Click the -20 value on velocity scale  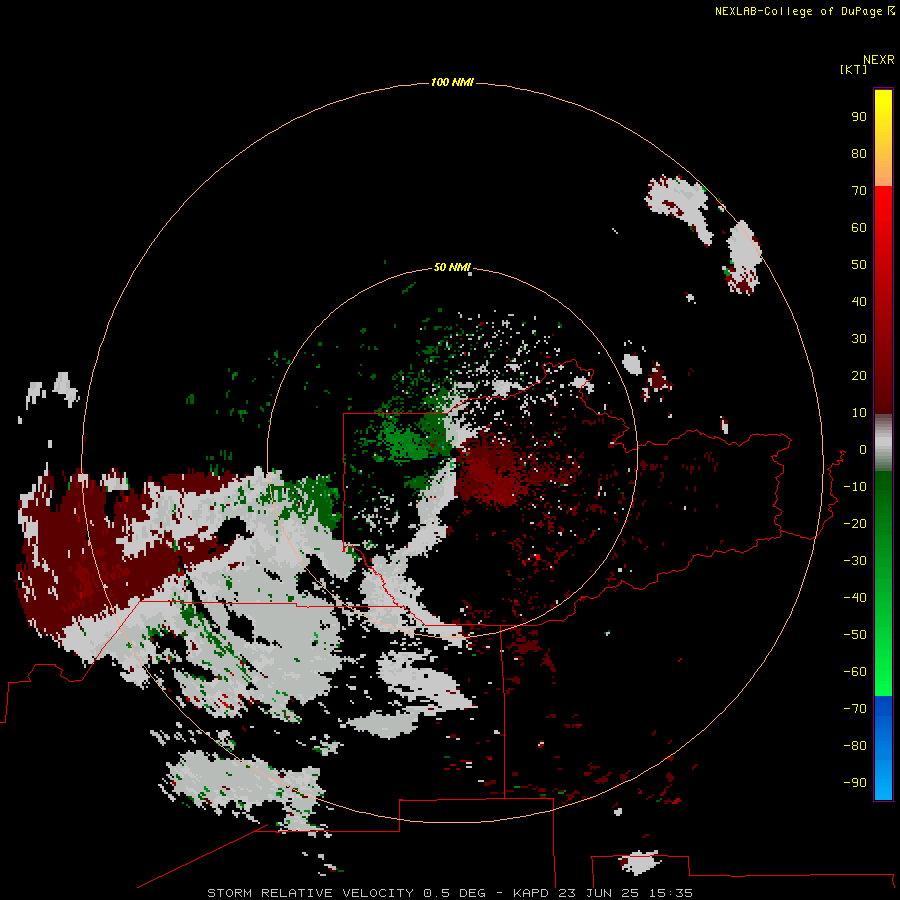[x=855, y=523]
